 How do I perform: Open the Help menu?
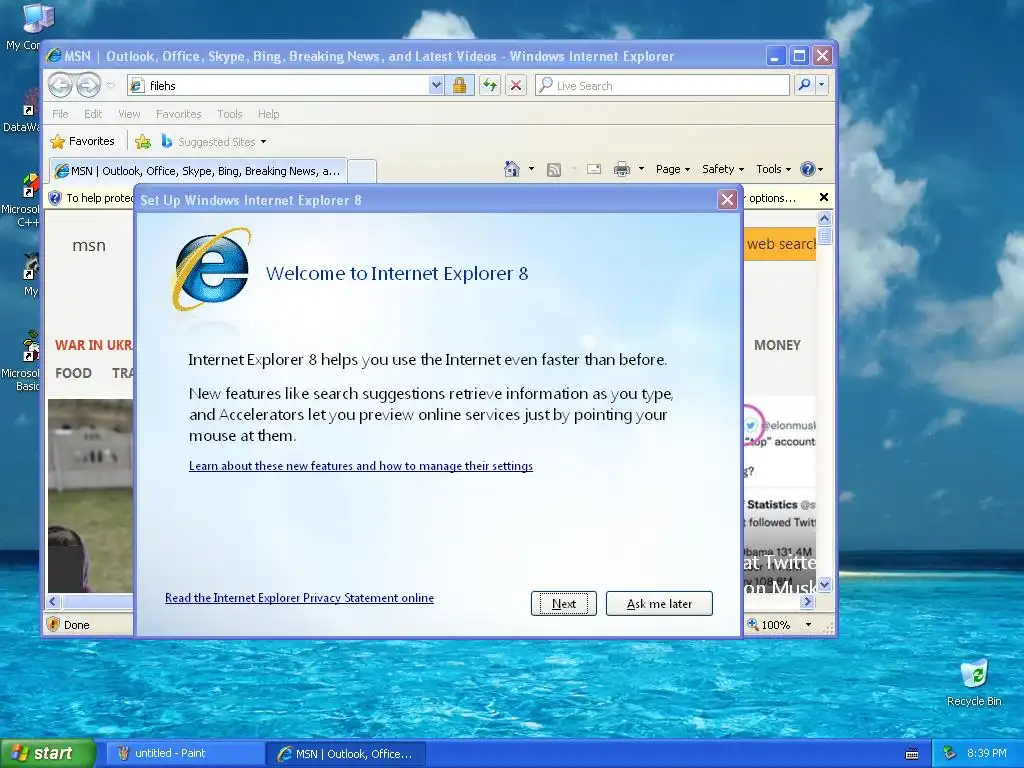pyautogui.click(x=268, y=114)
